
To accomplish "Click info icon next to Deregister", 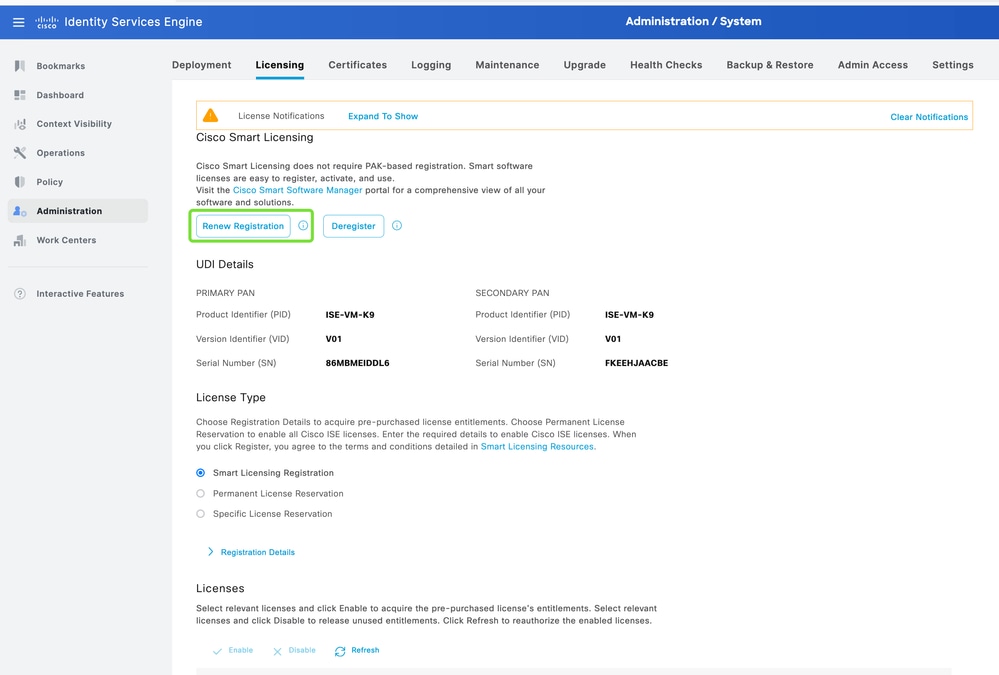I will pyautogui.click(x=397, y=226).
